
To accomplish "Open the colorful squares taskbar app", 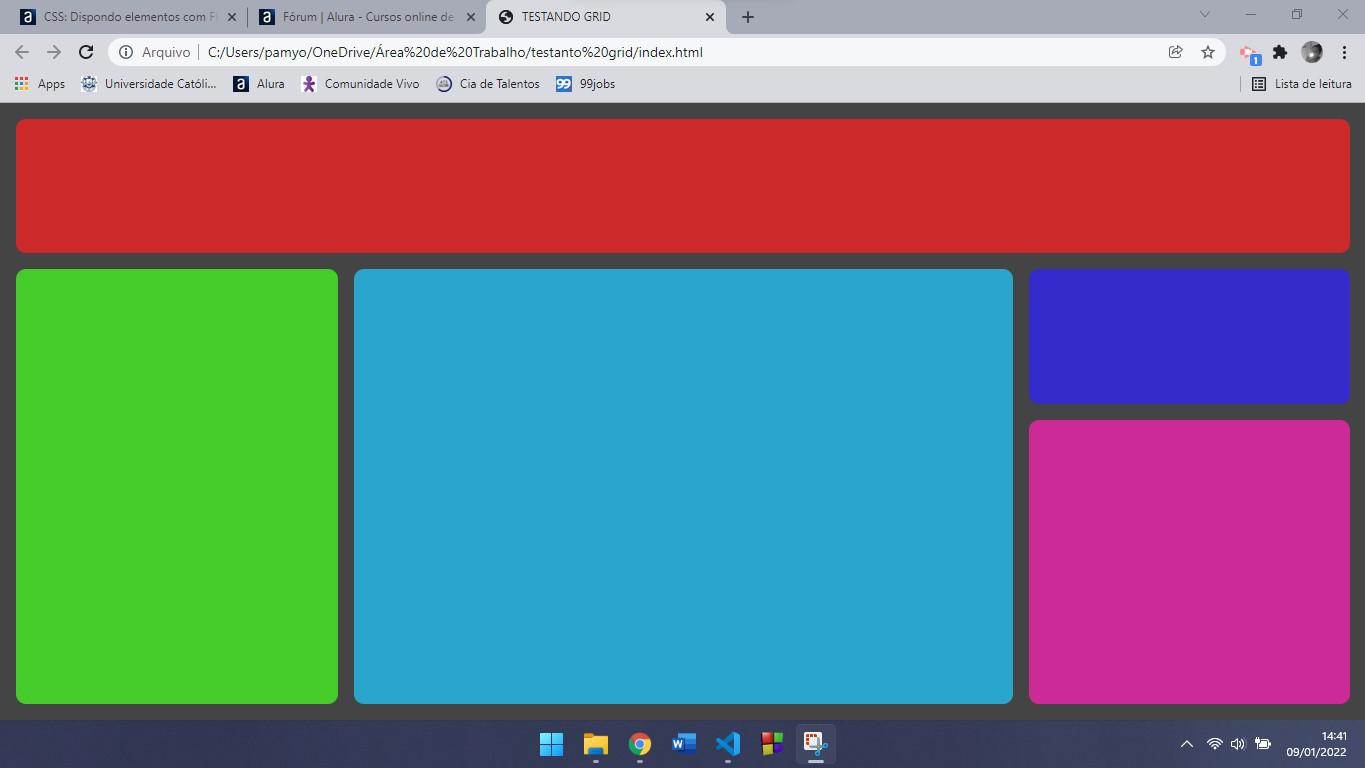I will coord(772,744).
